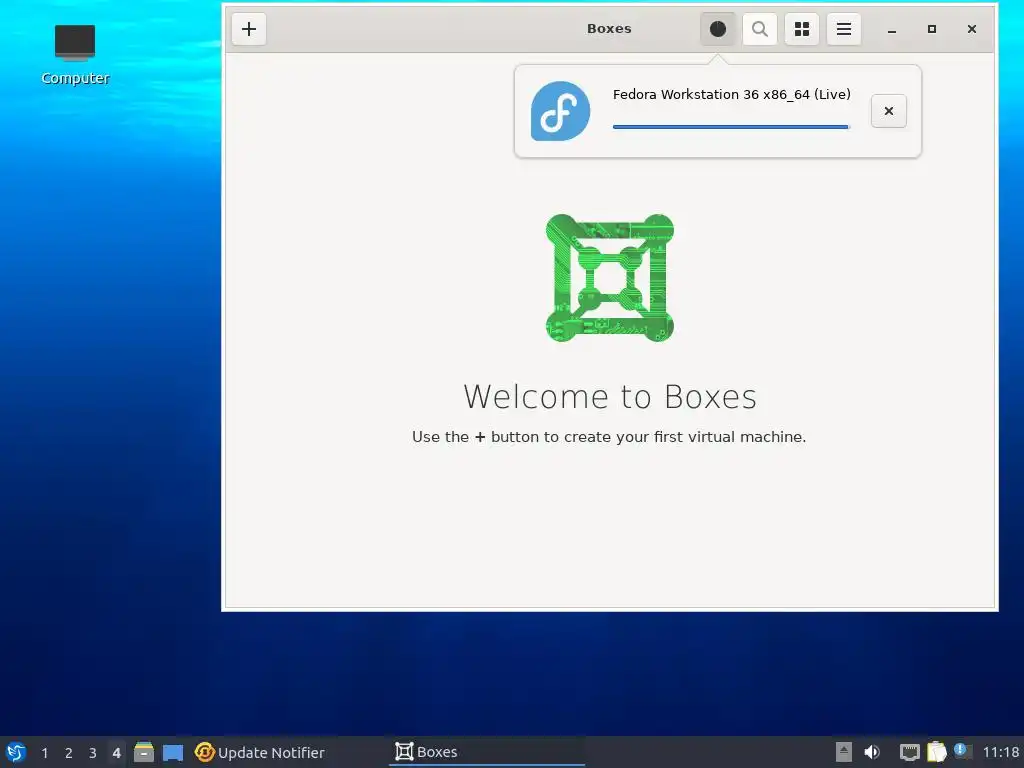Click the clock showing 11:18
Image resolution: width=1024 pixels, height=768 pixels.
pos(1001,752)
